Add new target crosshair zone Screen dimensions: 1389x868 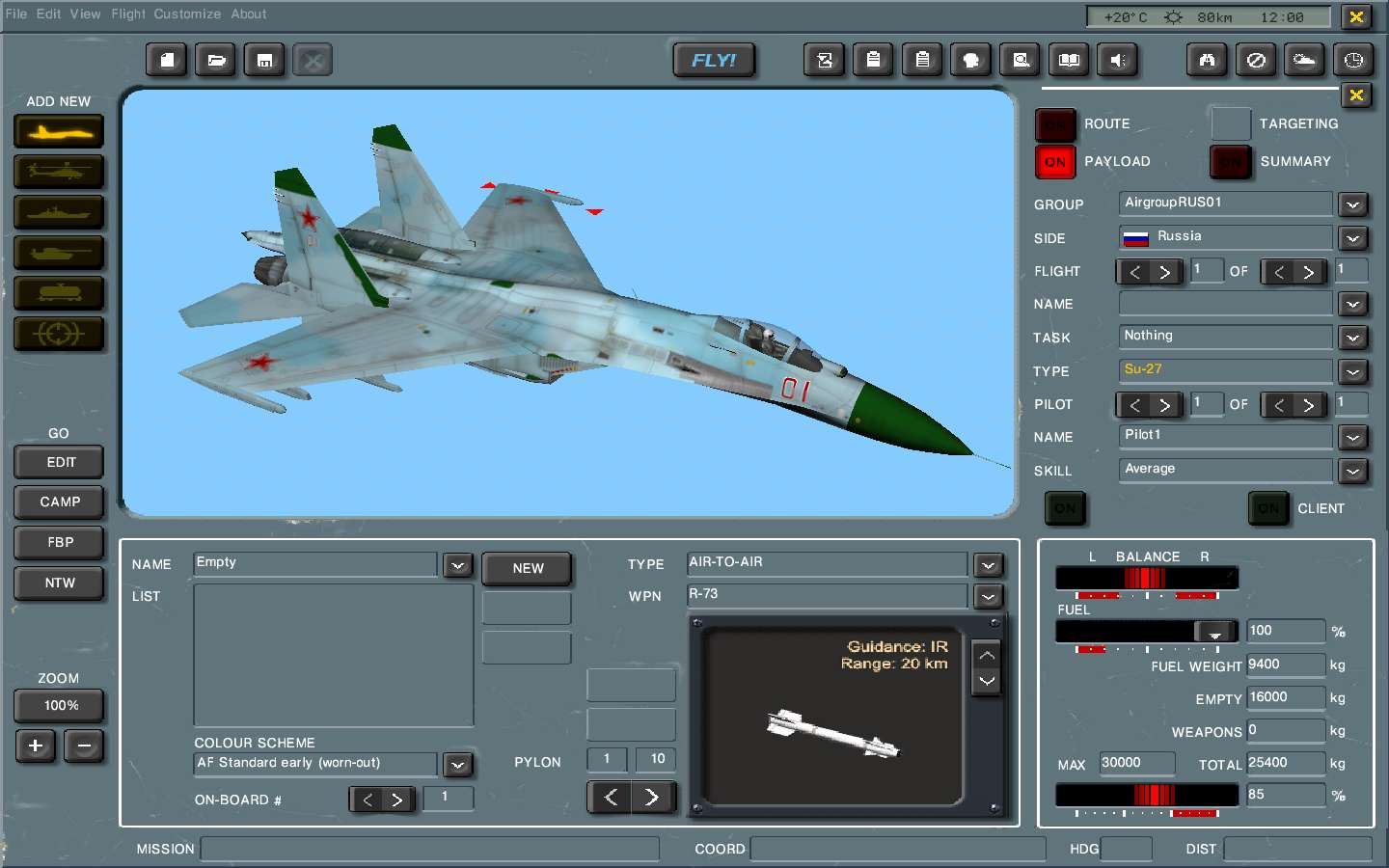click(x=59, y=334)
